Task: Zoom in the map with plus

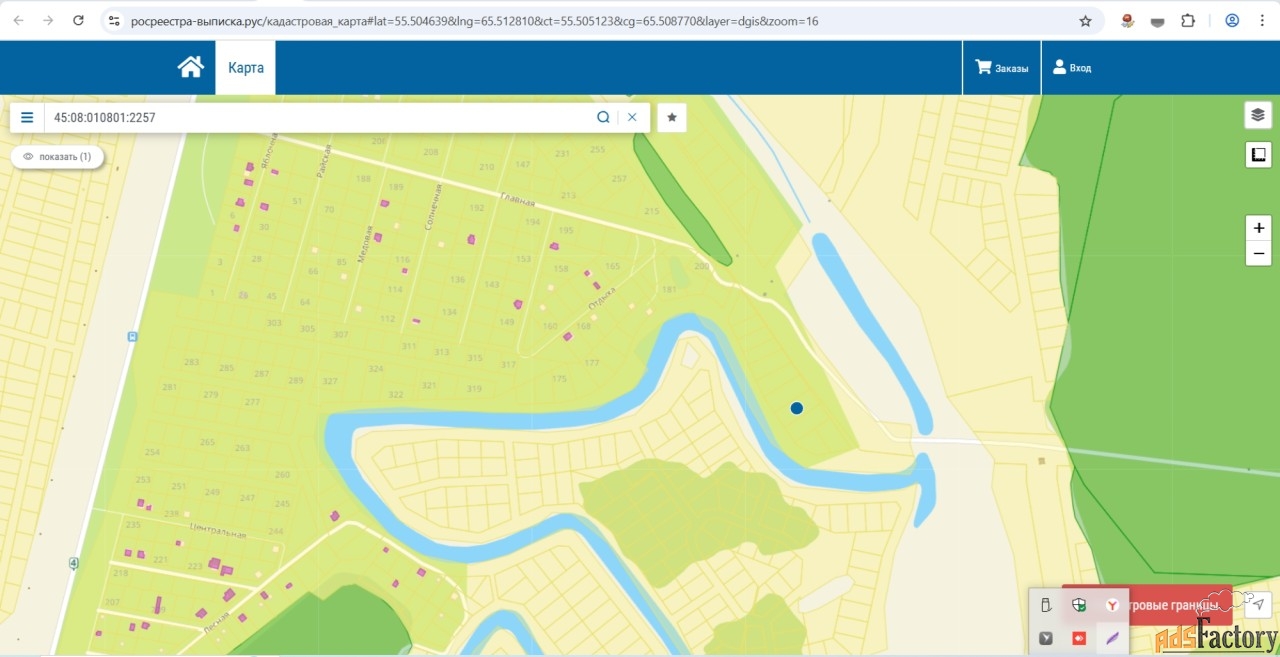Action: [x=1258, y=228]
